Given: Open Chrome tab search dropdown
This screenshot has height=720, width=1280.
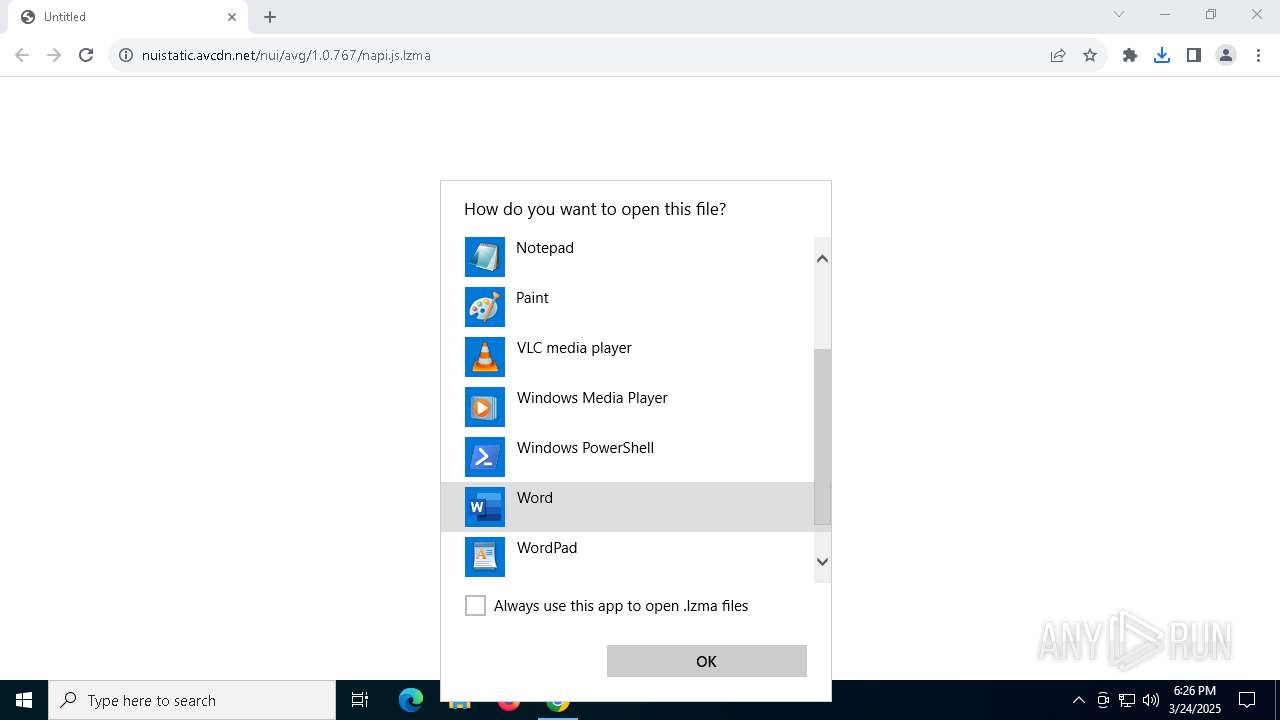Looking at the screenshot, I should 1119,15.
